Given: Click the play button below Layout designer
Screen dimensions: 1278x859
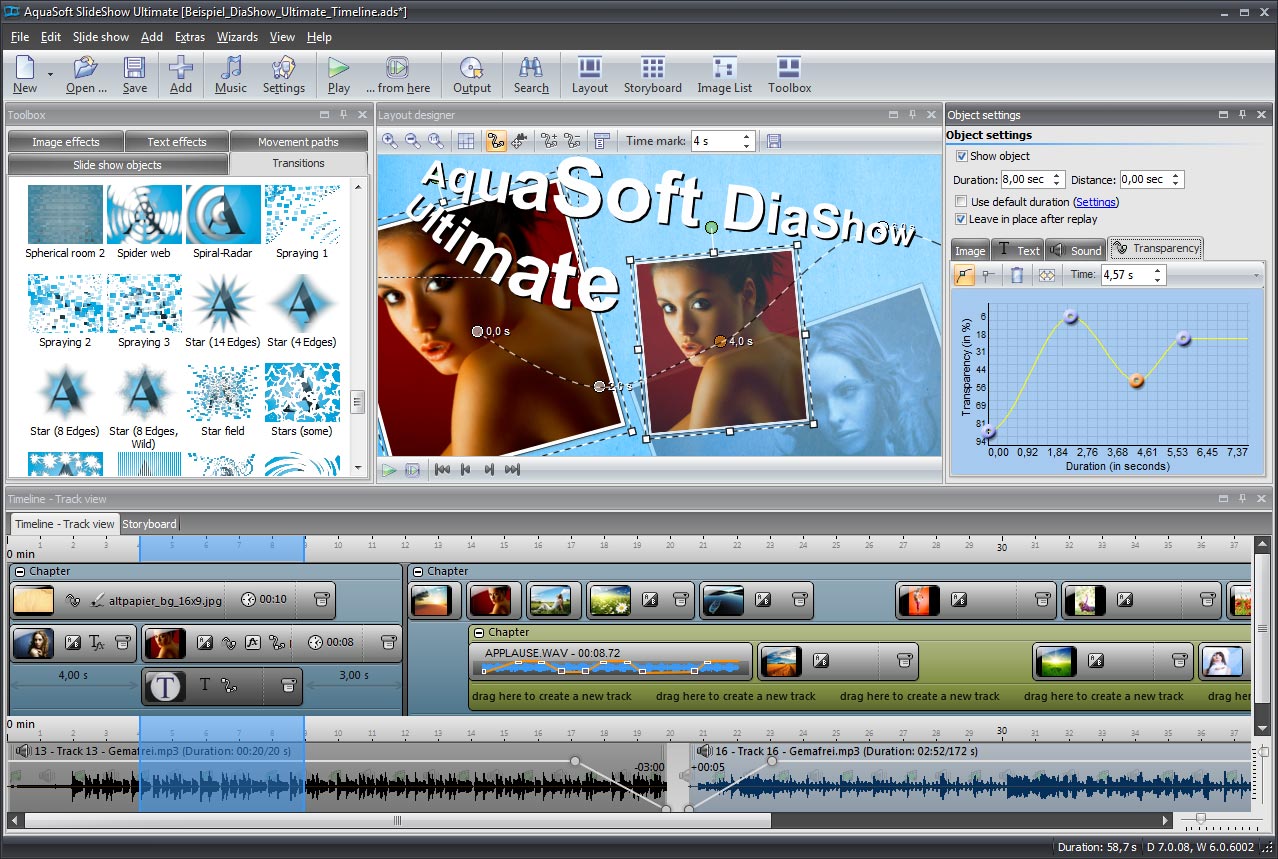Looking at the screenshot, I should point(389,469).
